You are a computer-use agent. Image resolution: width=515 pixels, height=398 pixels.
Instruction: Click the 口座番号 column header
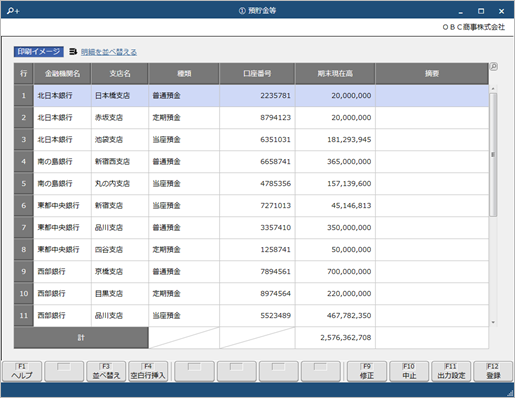(257, 74)
